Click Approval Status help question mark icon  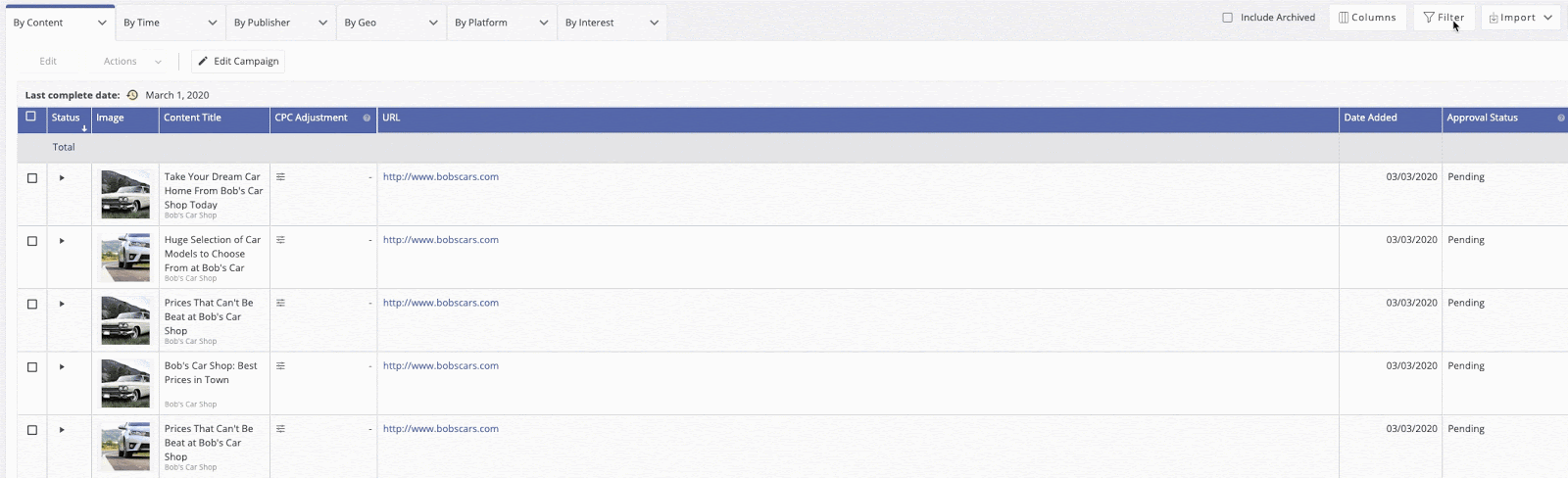pyautogui.click(x=1560, y=119)
